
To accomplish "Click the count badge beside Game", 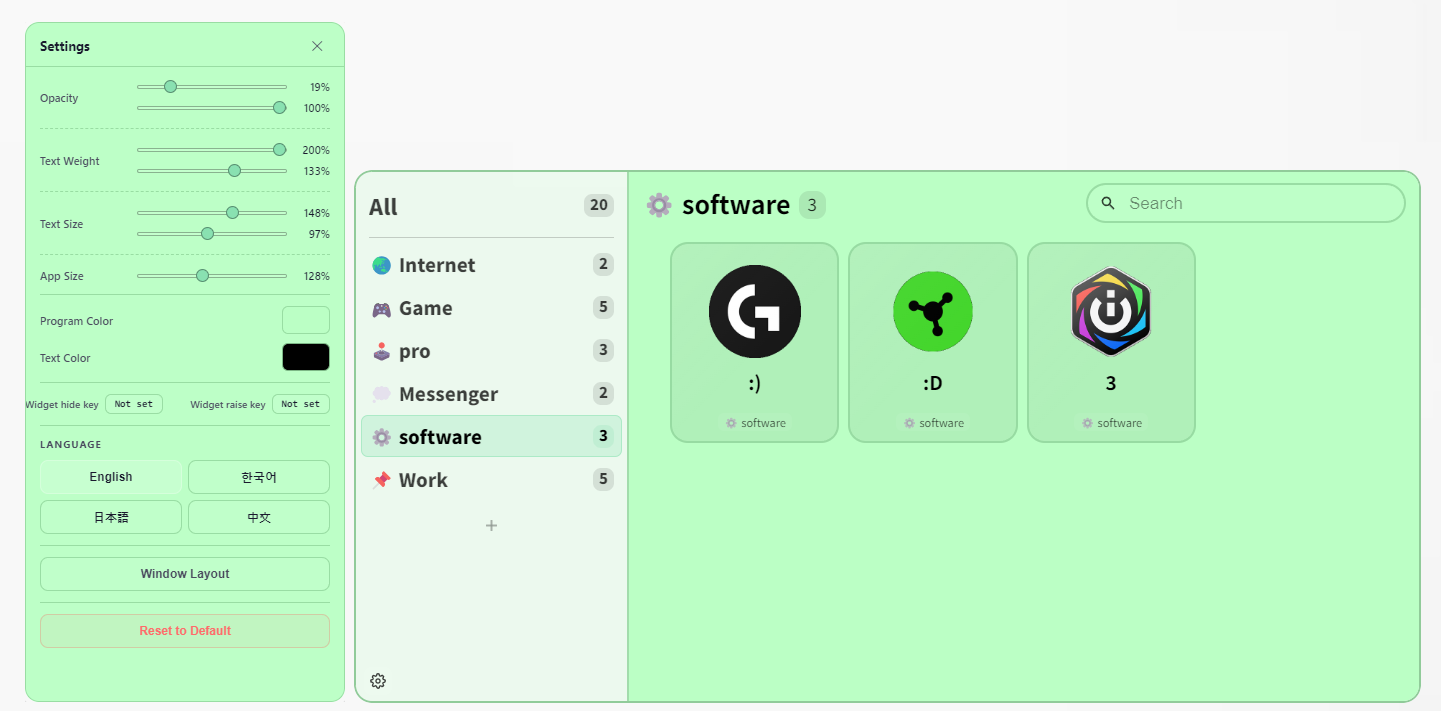I will pos(603,307).
